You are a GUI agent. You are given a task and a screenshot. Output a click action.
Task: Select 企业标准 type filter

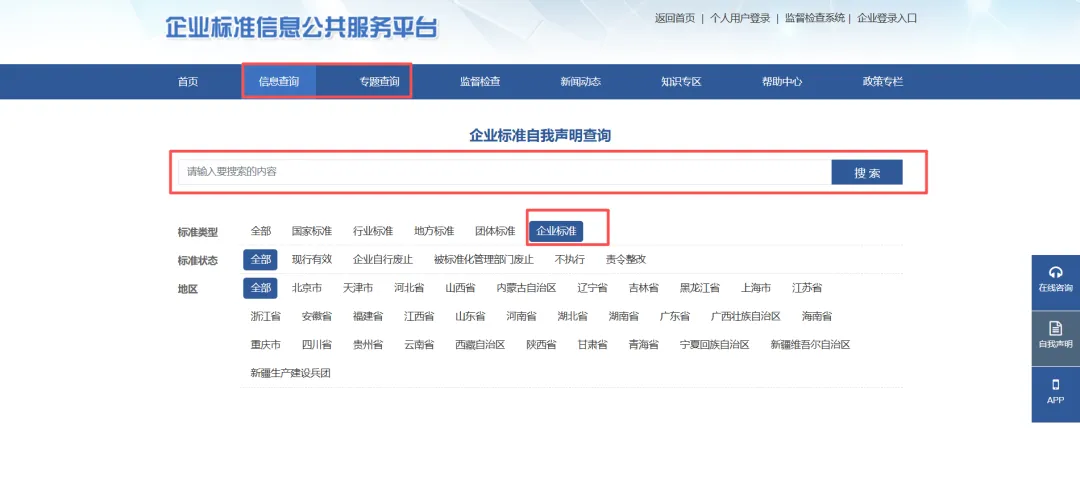(557, 231)
